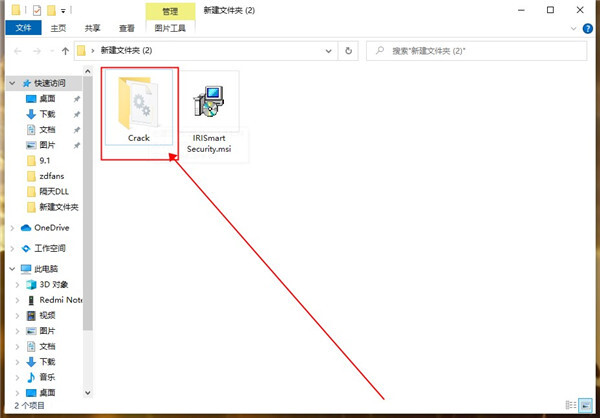The image size is (600, 418).
Task: Go up one folder level
Action: point(65,51)
